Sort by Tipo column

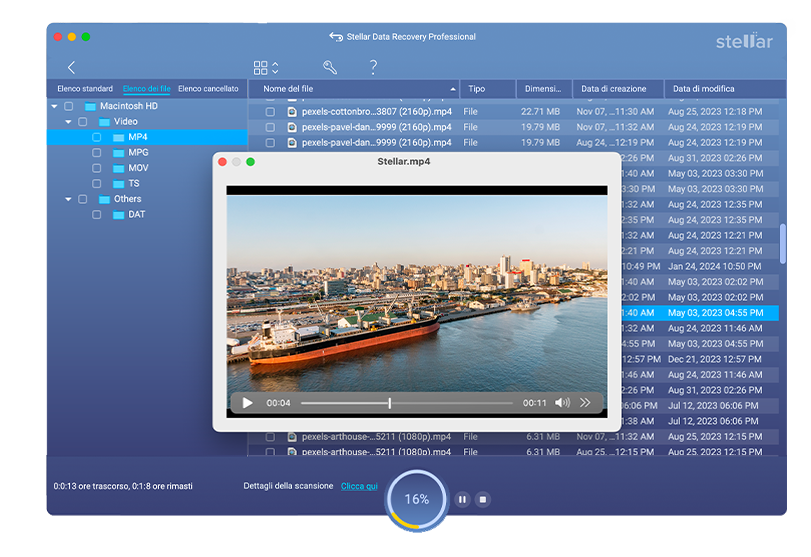(488, 89)
